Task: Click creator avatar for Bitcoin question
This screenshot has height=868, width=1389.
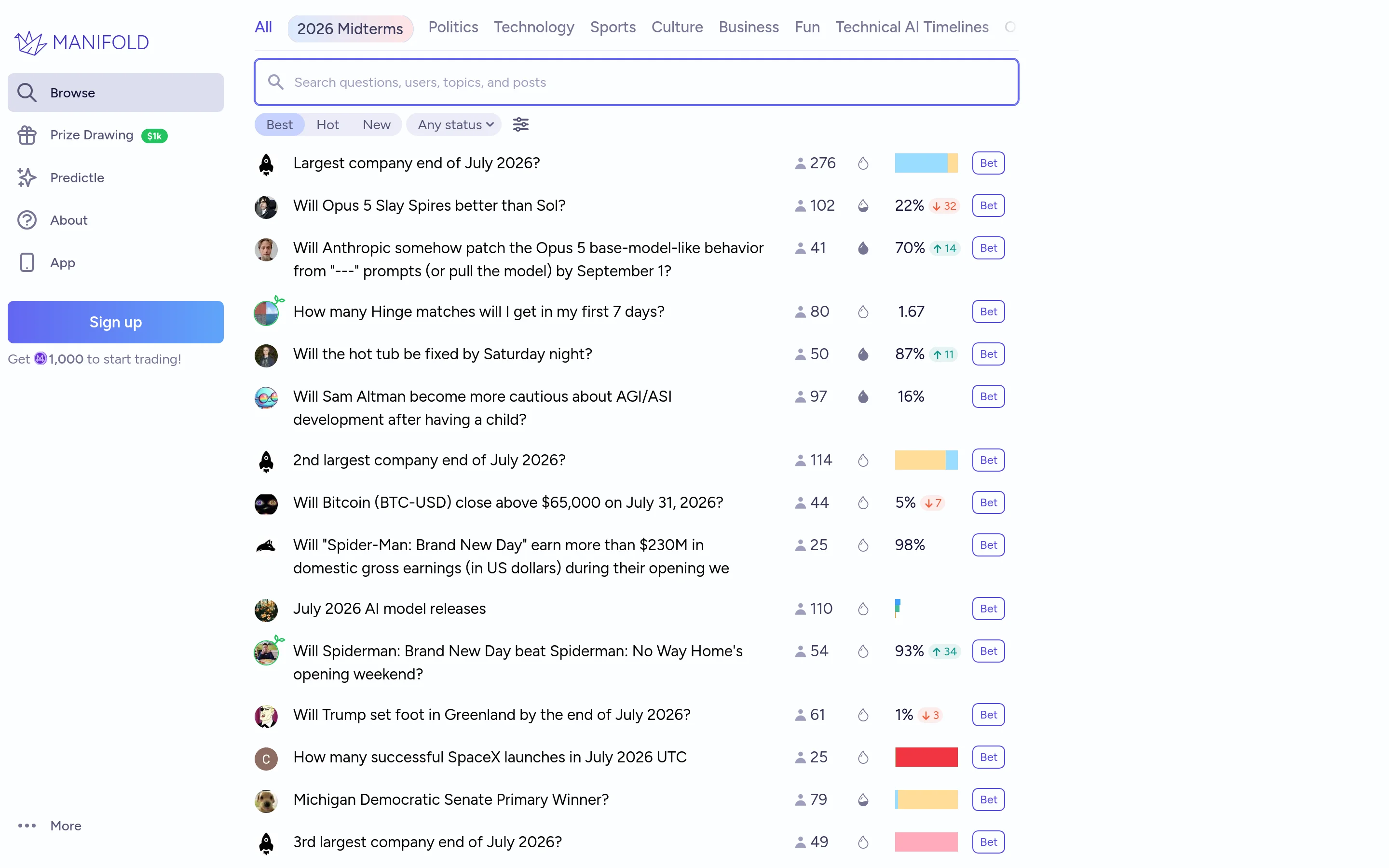Action: [266, 503]
